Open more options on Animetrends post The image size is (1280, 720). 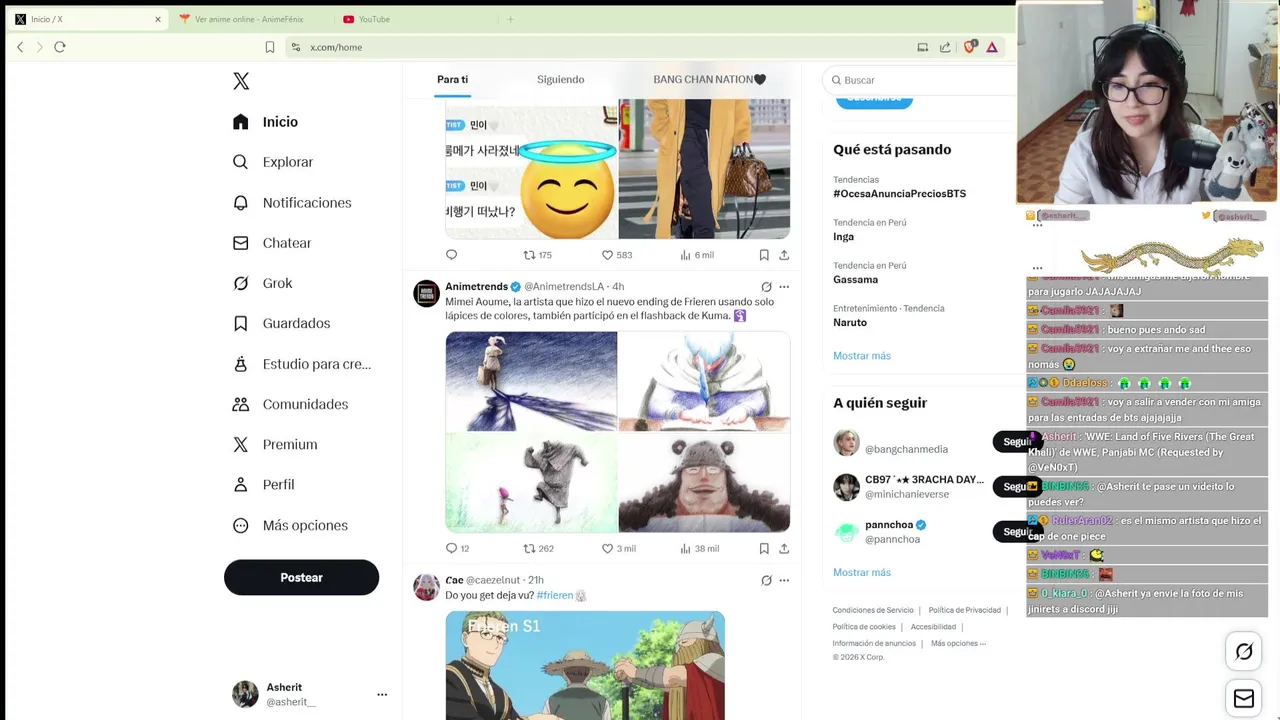tap(784, 287)
